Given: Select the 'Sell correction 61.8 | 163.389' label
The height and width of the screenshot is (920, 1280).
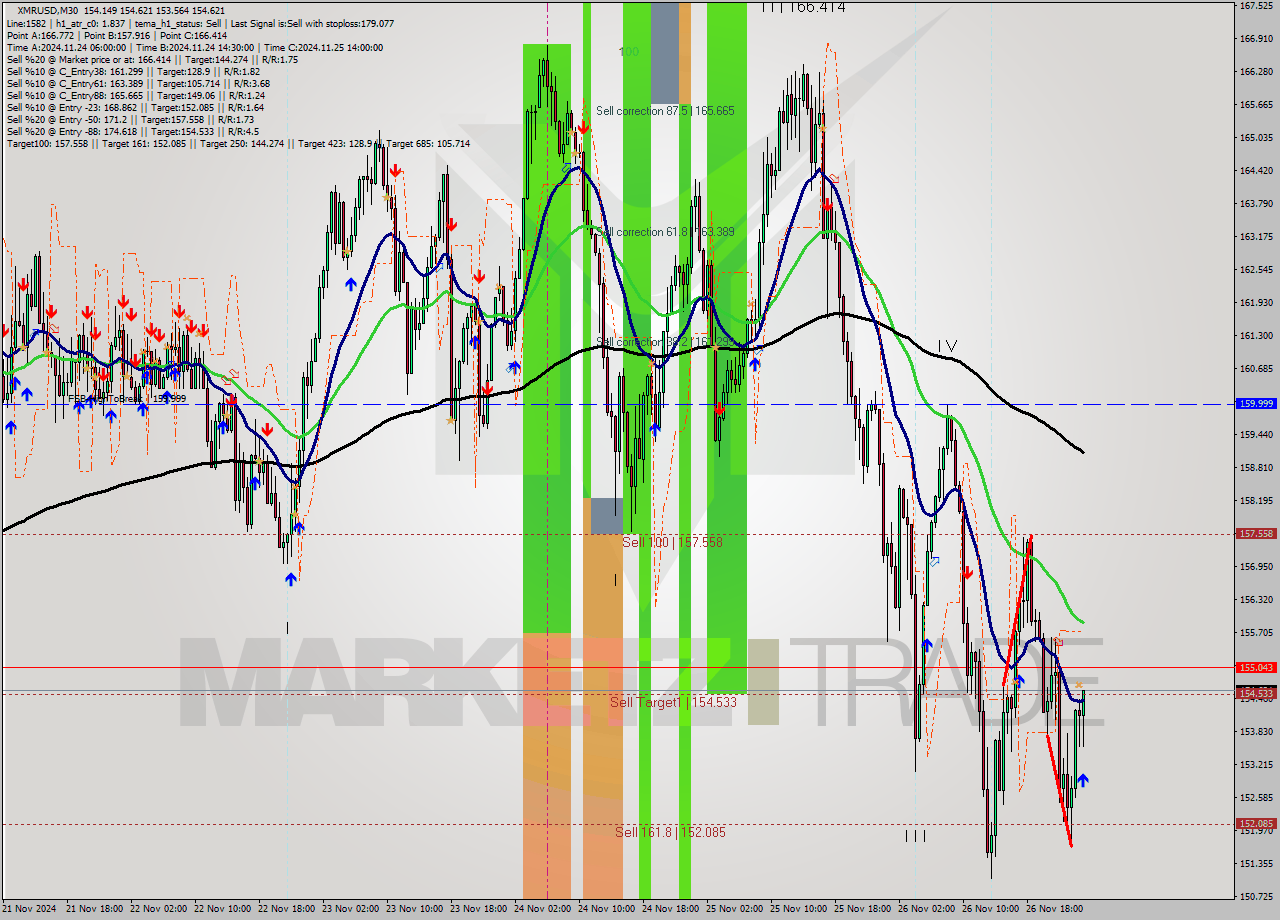Looking at the screenshot, I should 665,232.
